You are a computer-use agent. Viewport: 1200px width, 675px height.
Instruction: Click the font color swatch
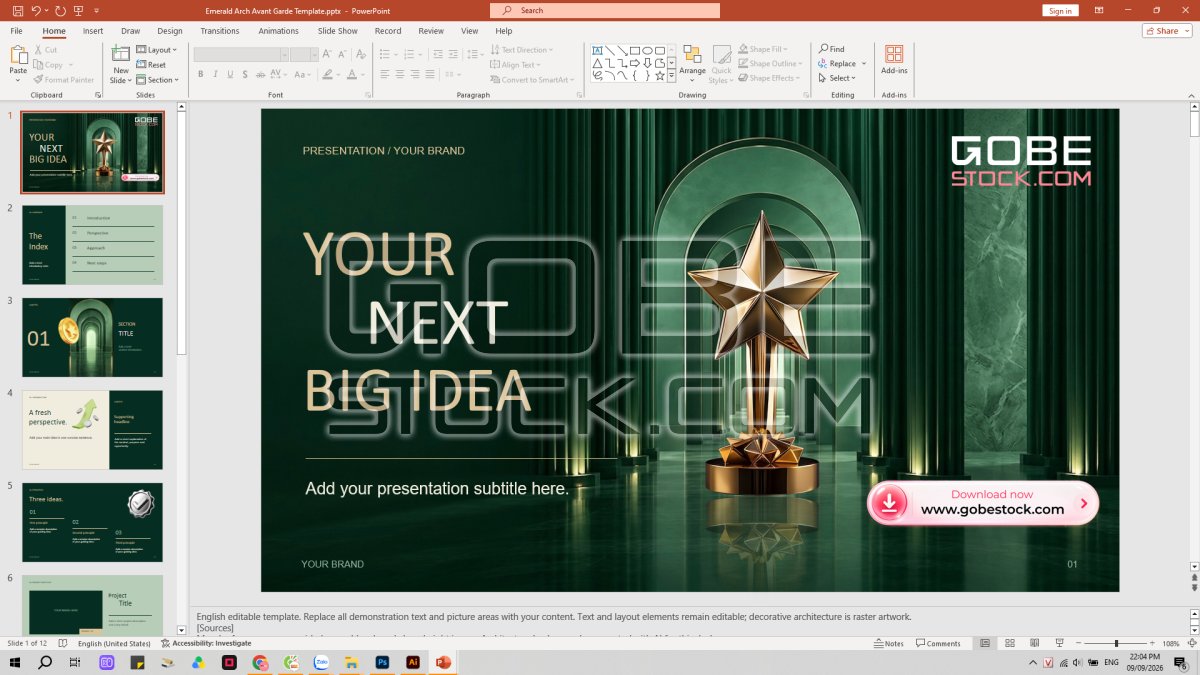[x=352, y=74]
